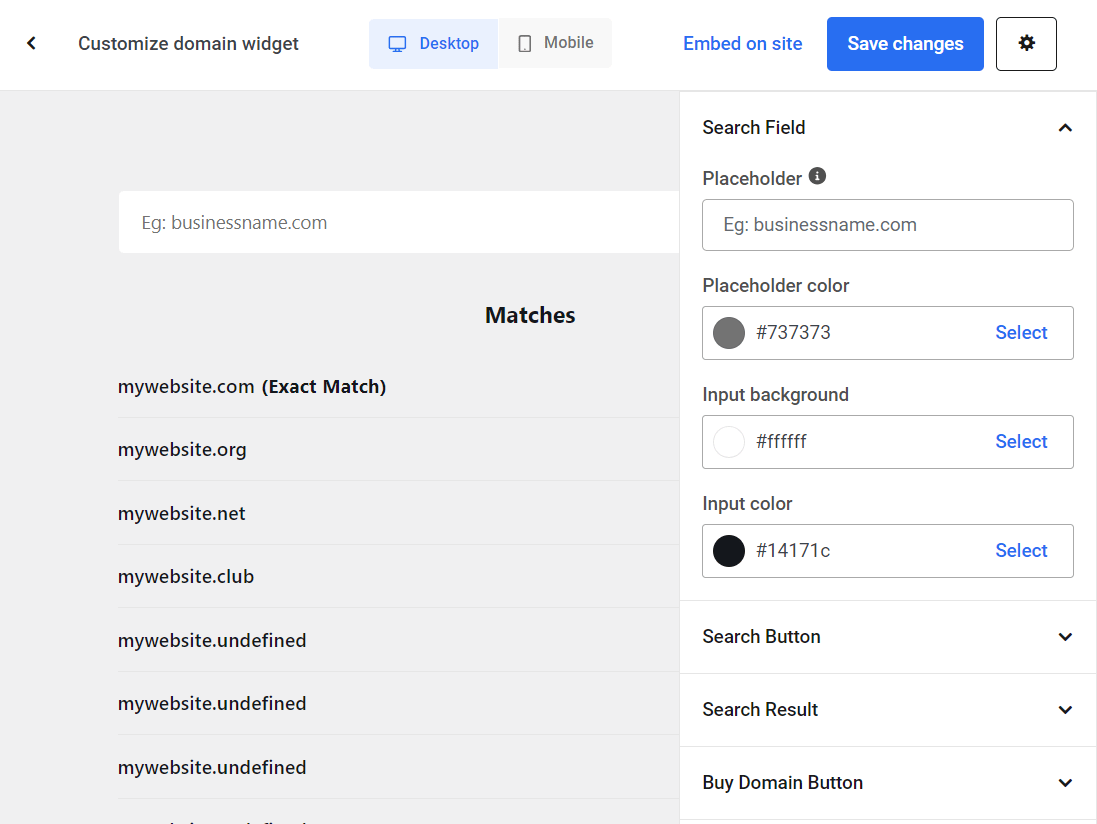Click the Placeholder info tooltip icon
1097x824 pixels.
[817, 176]
